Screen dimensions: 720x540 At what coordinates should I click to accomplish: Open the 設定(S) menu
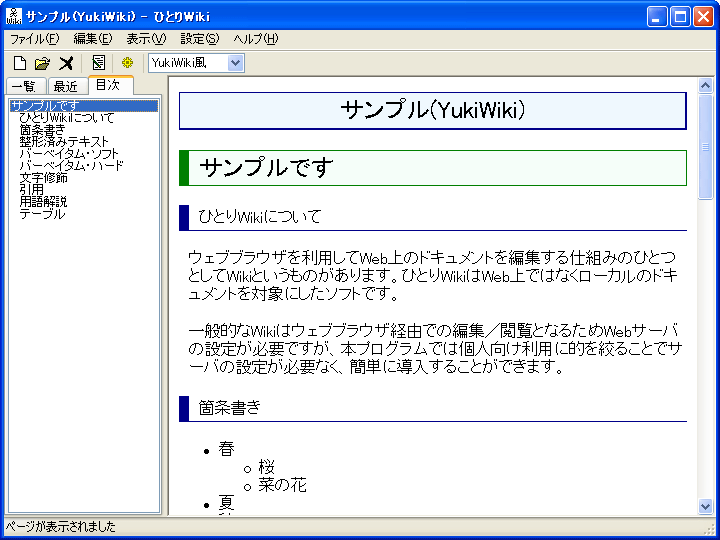tap(200, 39)
